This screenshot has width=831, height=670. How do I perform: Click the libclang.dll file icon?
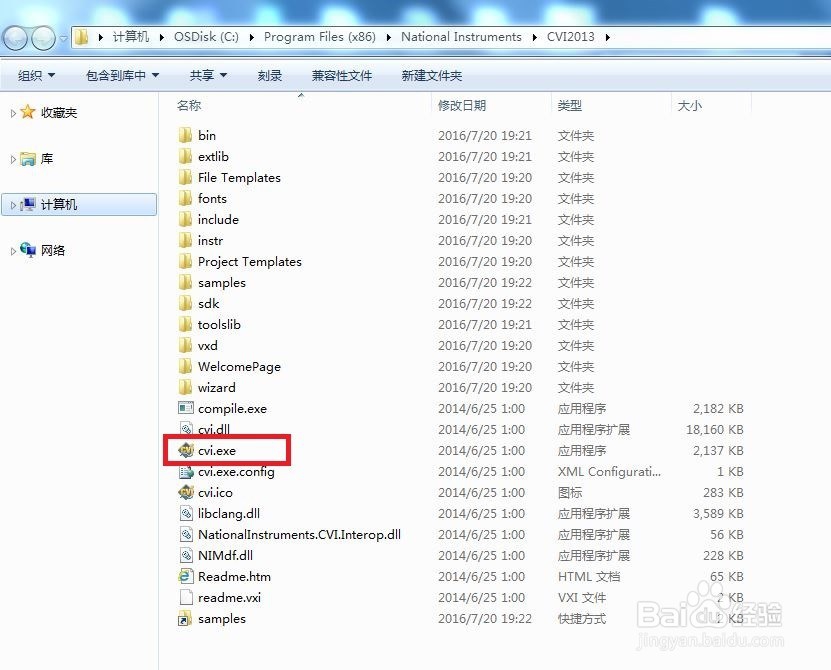(186, 513)
